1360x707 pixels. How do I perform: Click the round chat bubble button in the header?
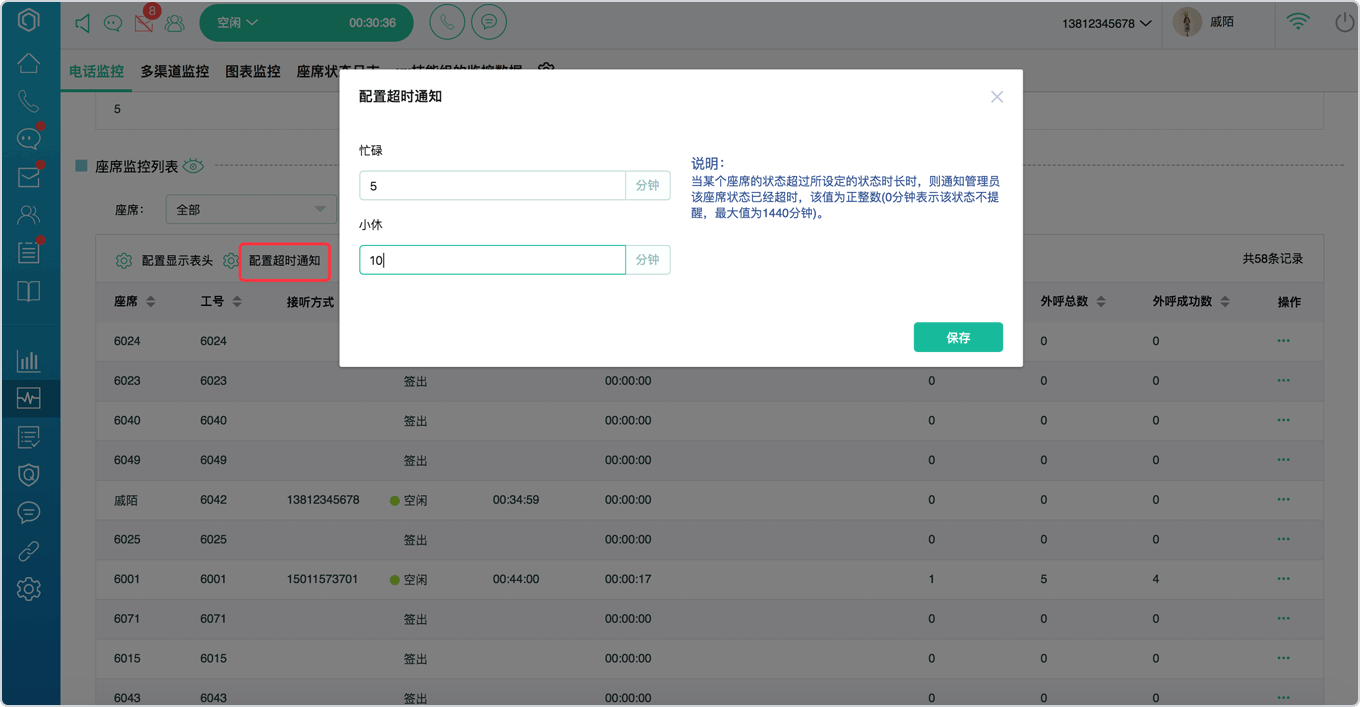(x=489, y=22)
